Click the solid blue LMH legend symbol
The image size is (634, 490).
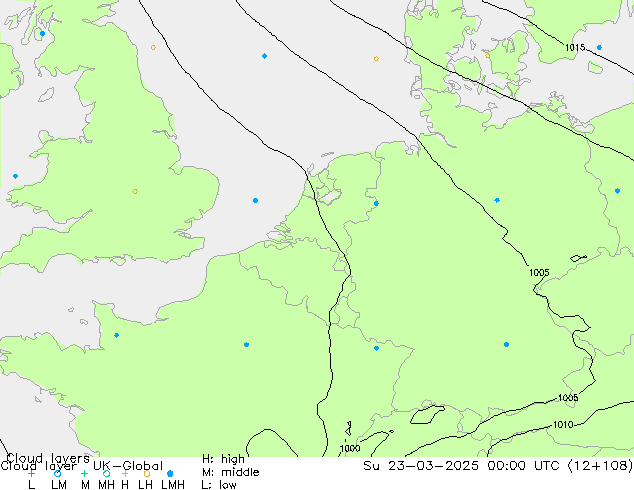[x=170, y=473]
